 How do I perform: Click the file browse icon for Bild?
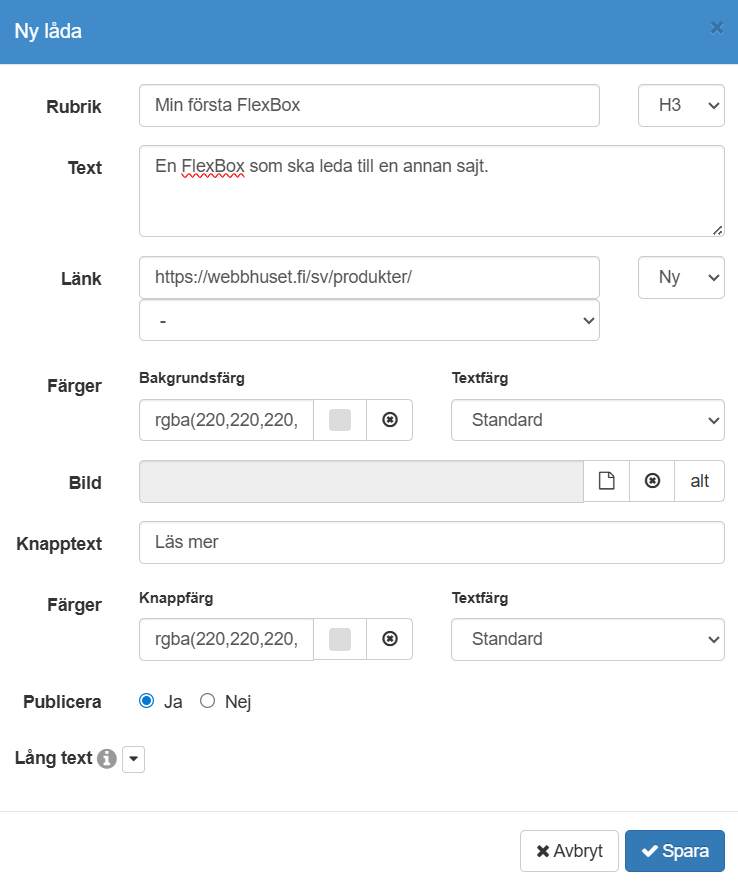606,481
